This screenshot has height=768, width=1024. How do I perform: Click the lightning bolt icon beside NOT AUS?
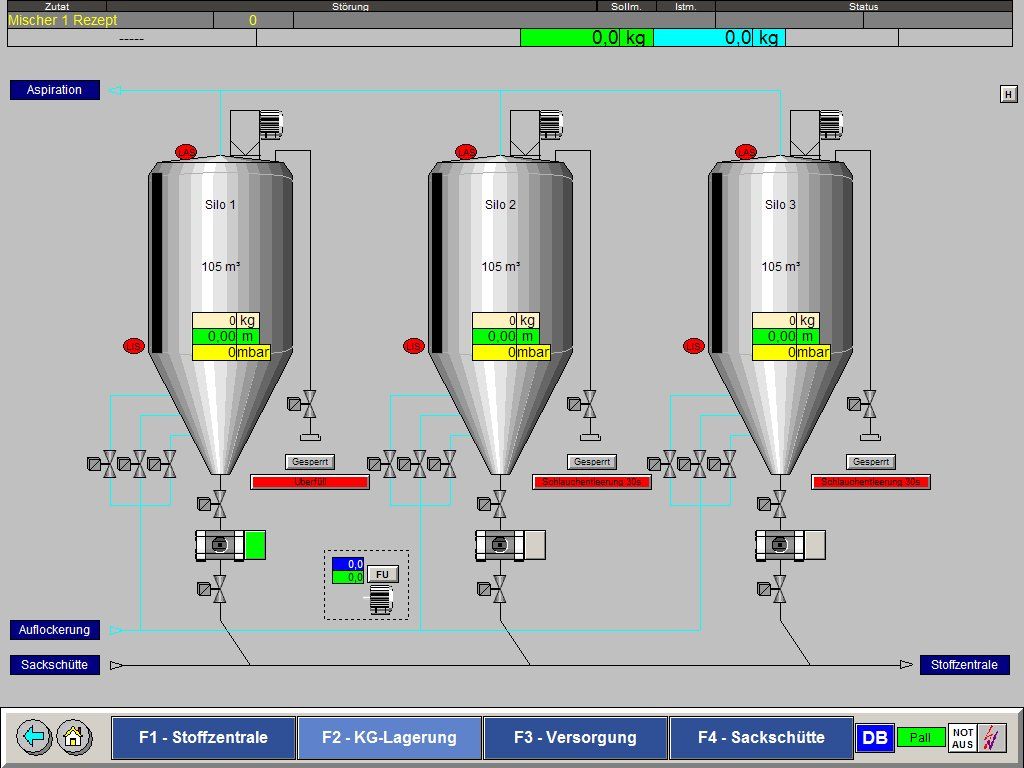[x=991, y=738]
